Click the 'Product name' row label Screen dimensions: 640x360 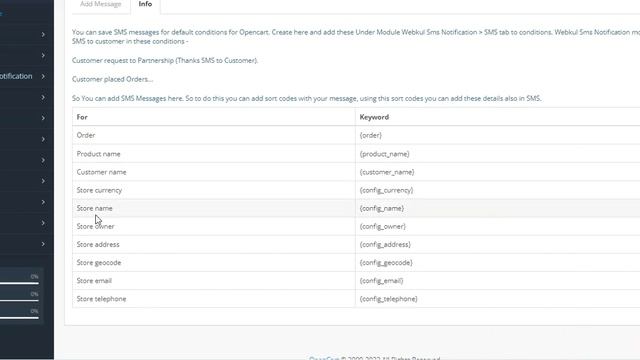[98, 154]
